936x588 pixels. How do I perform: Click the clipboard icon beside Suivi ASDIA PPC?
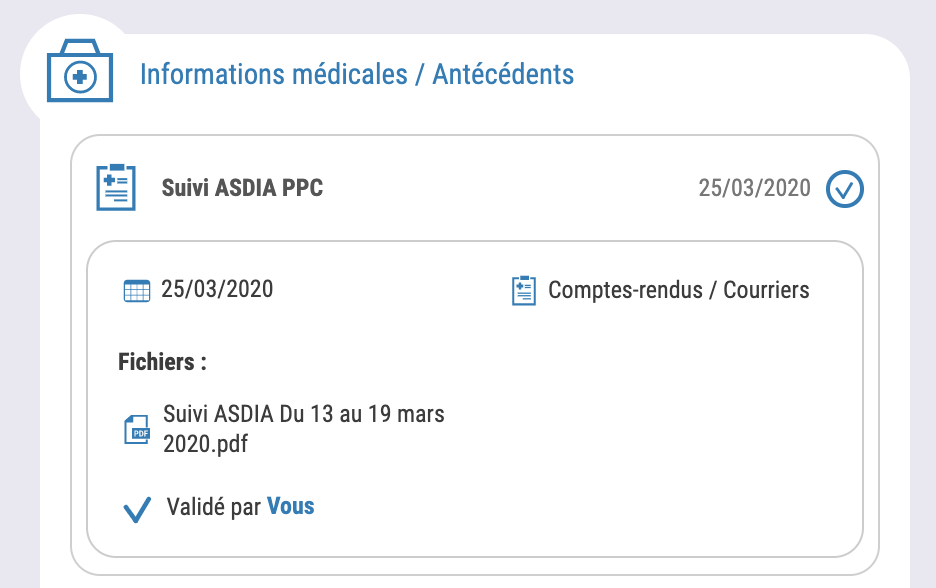coord(116,187)
